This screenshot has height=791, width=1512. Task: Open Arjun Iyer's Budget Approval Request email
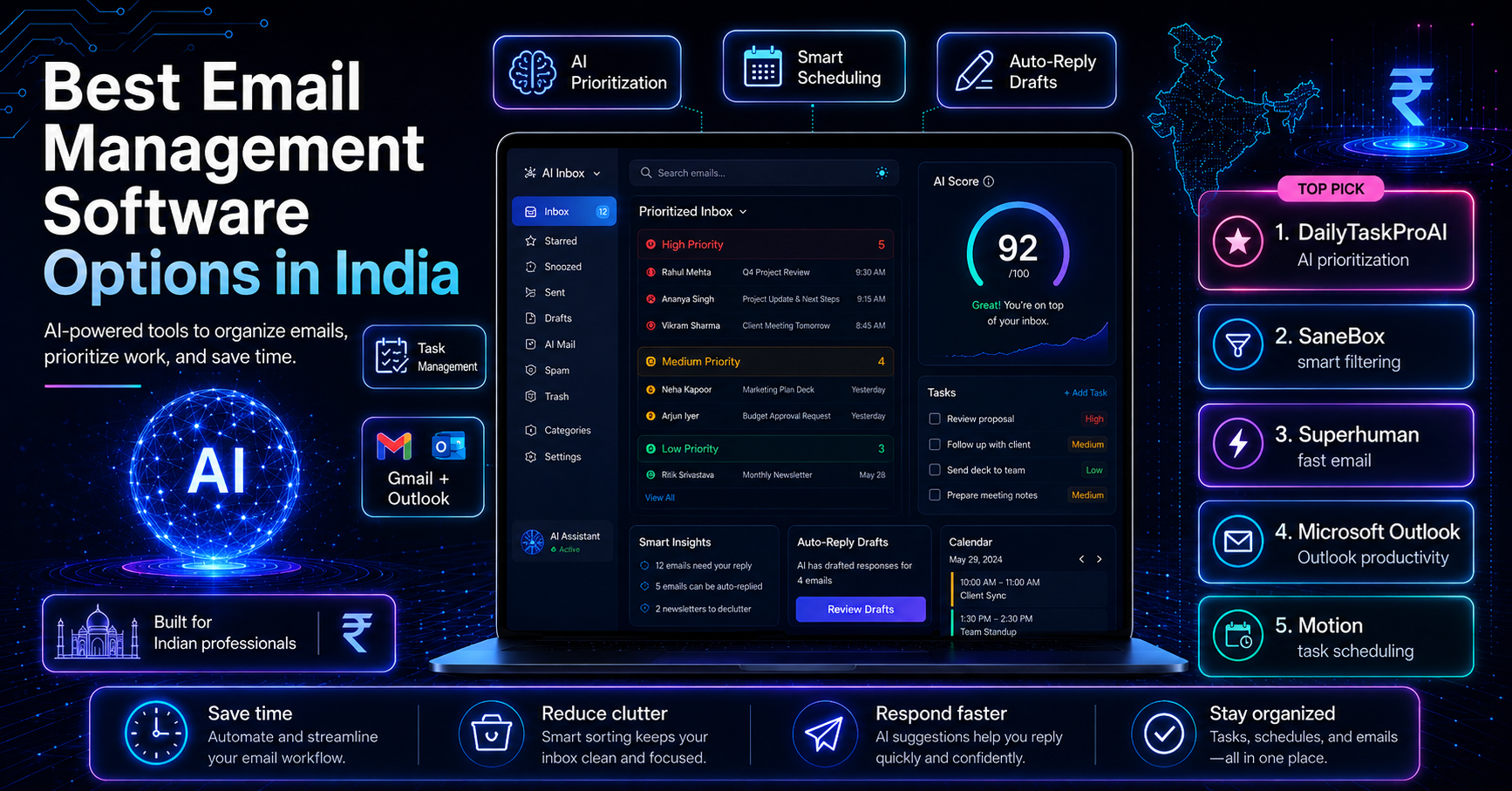pos(766,416)
